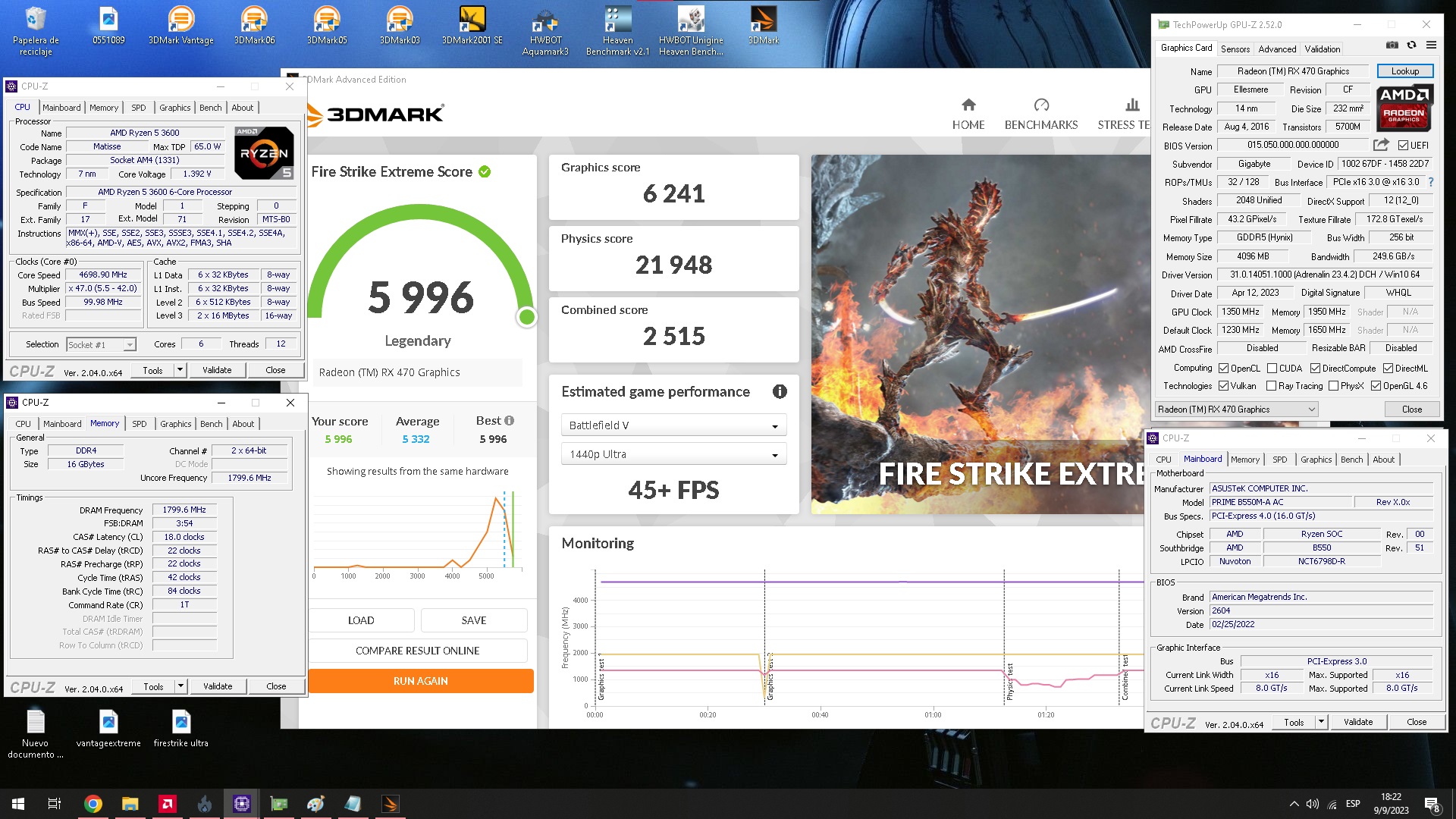
Task: Expand Tools arrow in CPU-Z Mainboard window
Action: pos(1321,722)
